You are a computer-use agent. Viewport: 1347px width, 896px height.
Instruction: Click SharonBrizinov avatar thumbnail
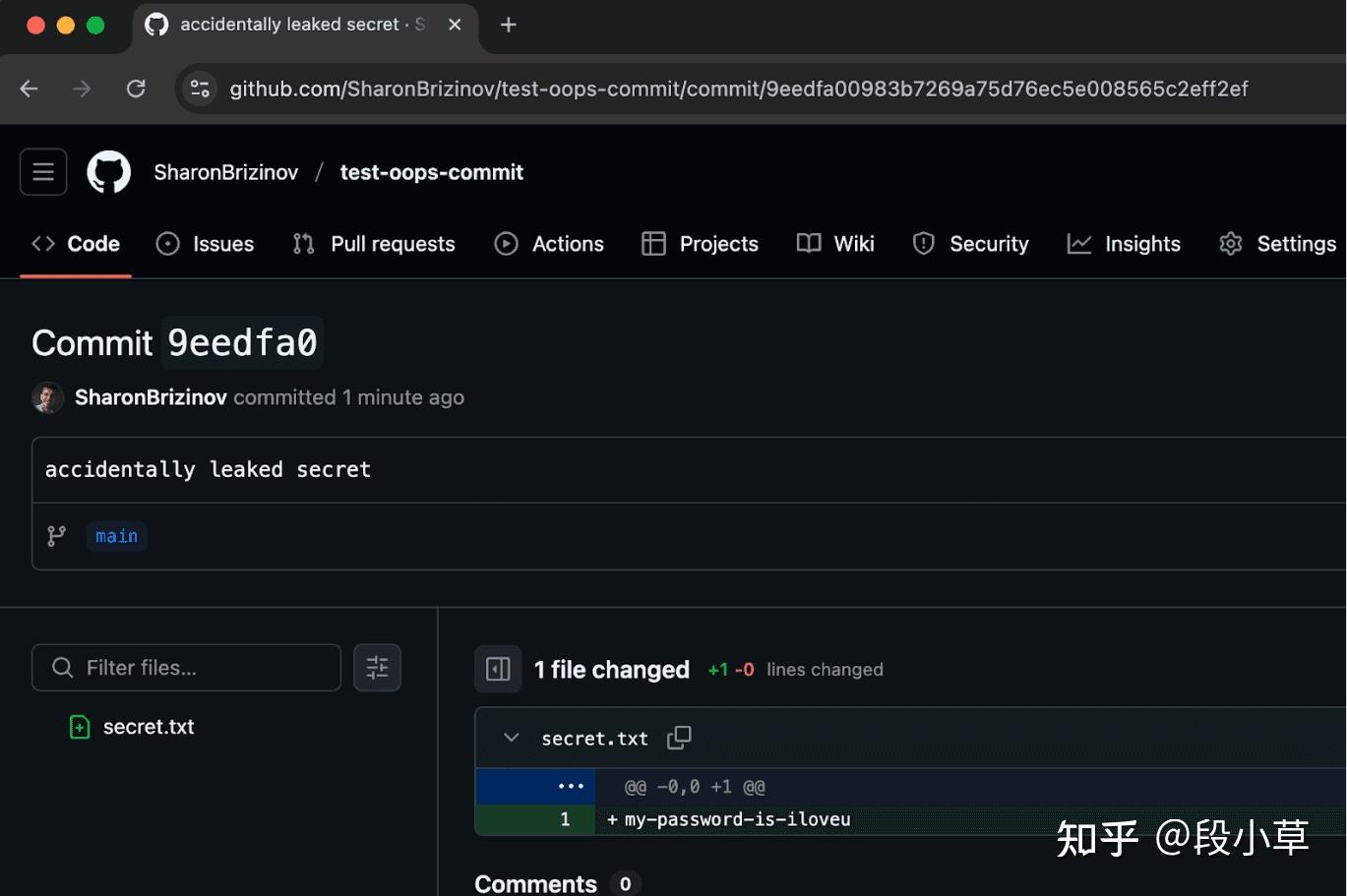tap(47, 397)
